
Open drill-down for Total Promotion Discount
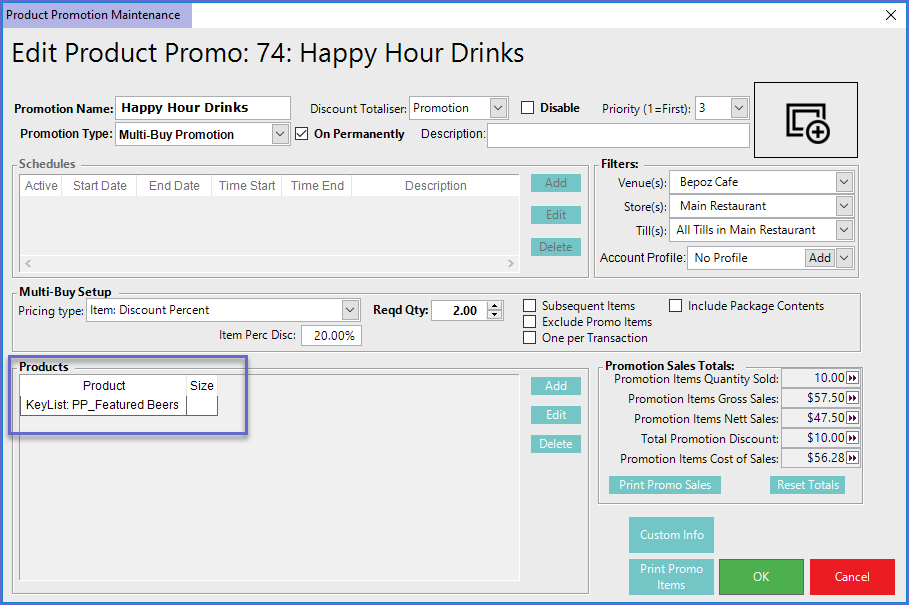(853, 438)
